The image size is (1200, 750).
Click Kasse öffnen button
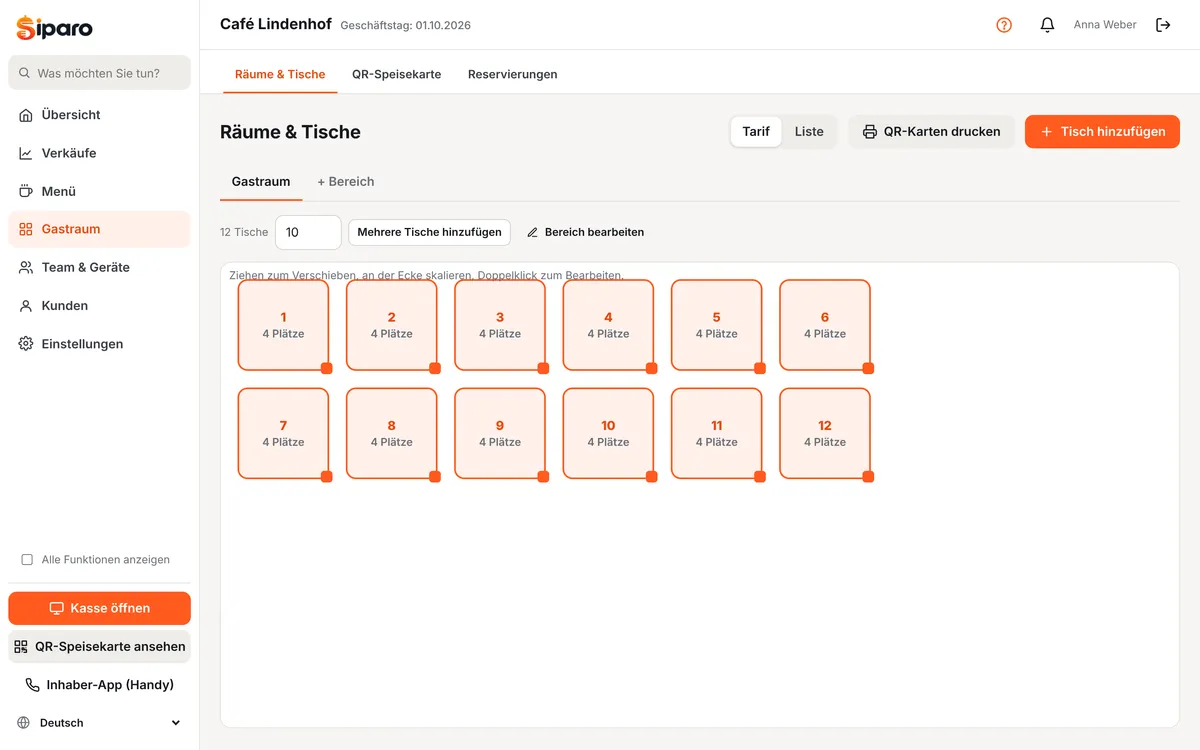coord(99,608)
